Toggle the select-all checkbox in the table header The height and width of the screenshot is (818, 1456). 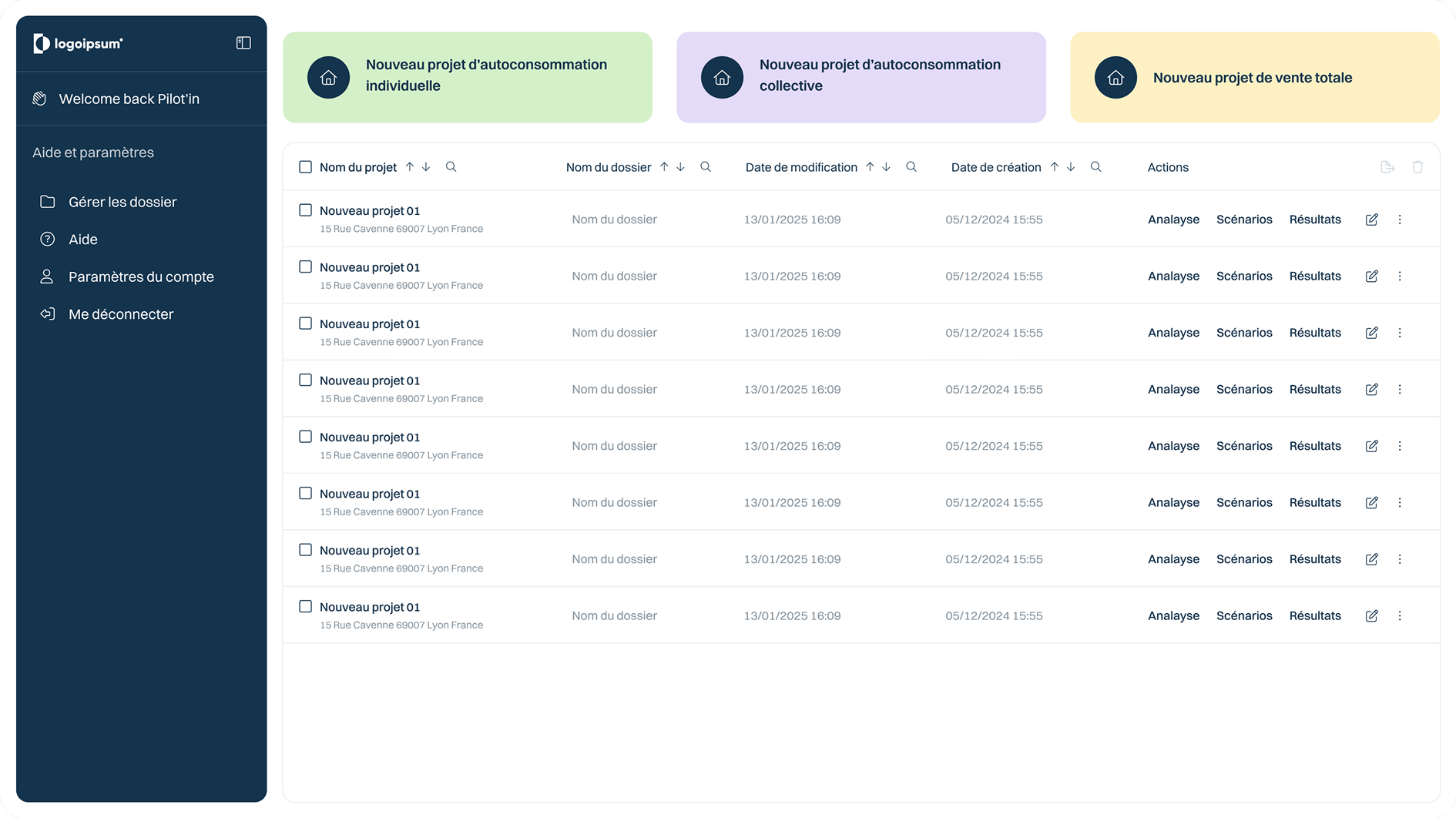tap(305, 167)
